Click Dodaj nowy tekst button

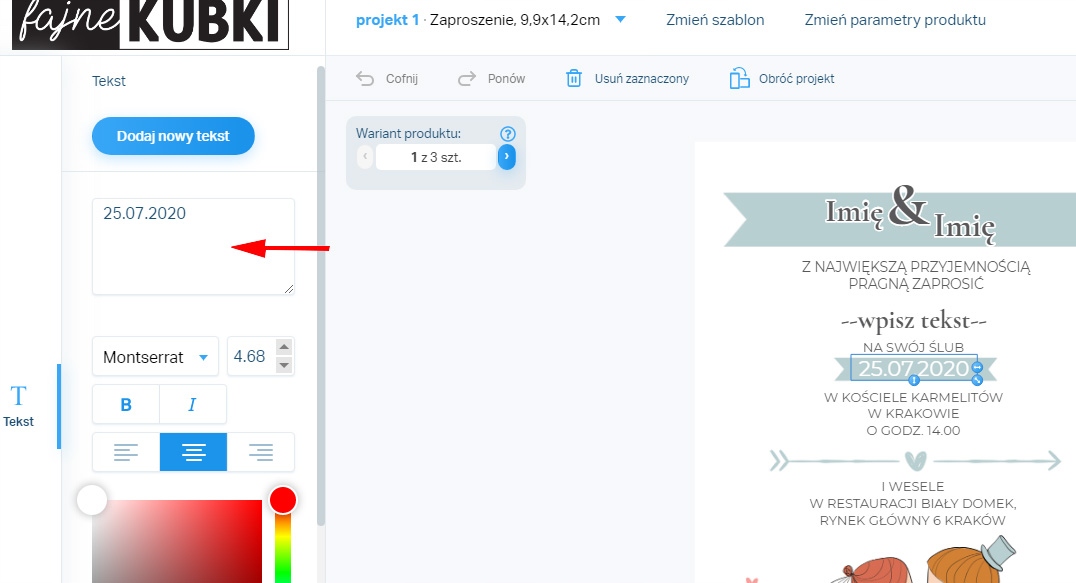pos(173,136)
